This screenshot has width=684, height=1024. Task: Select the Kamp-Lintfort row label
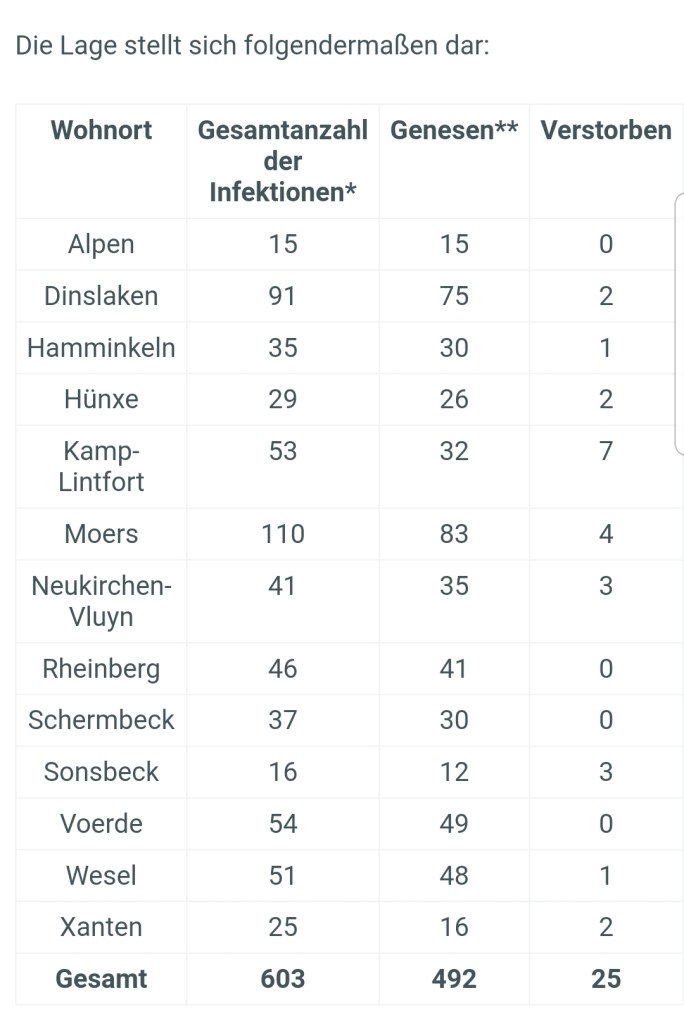(101, 466)
